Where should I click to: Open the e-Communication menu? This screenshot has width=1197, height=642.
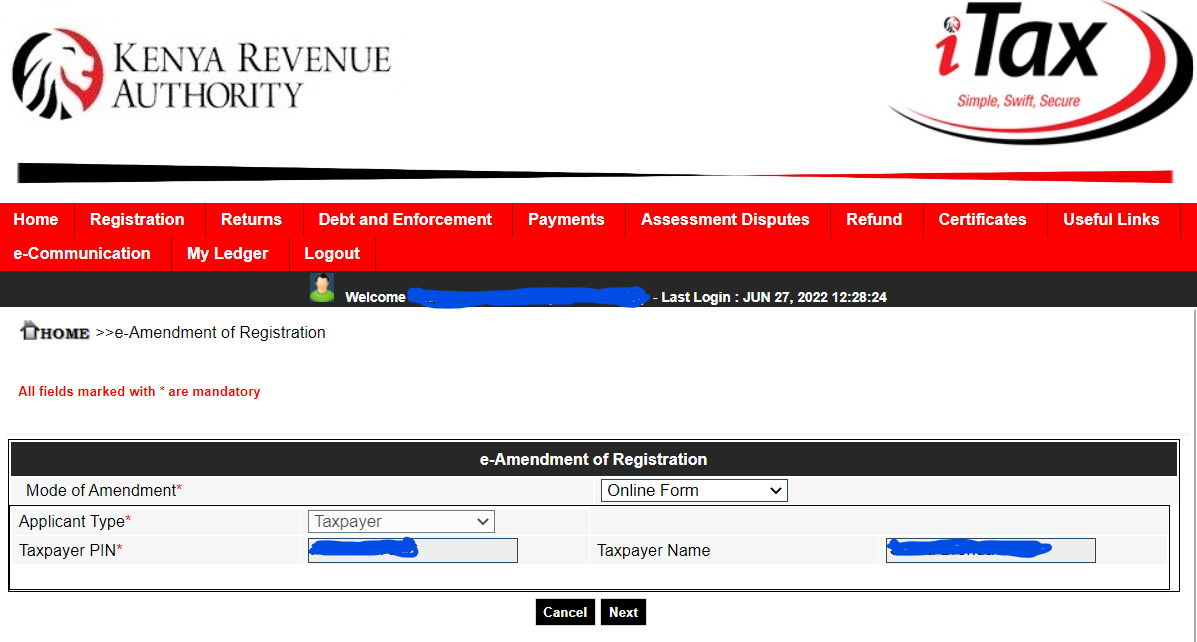(82, 253)
